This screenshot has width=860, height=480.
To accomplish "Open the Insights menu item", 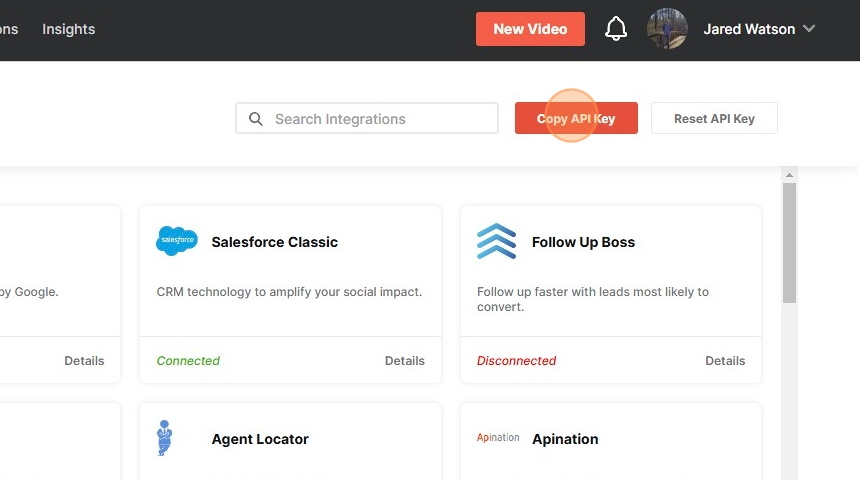I will click(69, 29).
